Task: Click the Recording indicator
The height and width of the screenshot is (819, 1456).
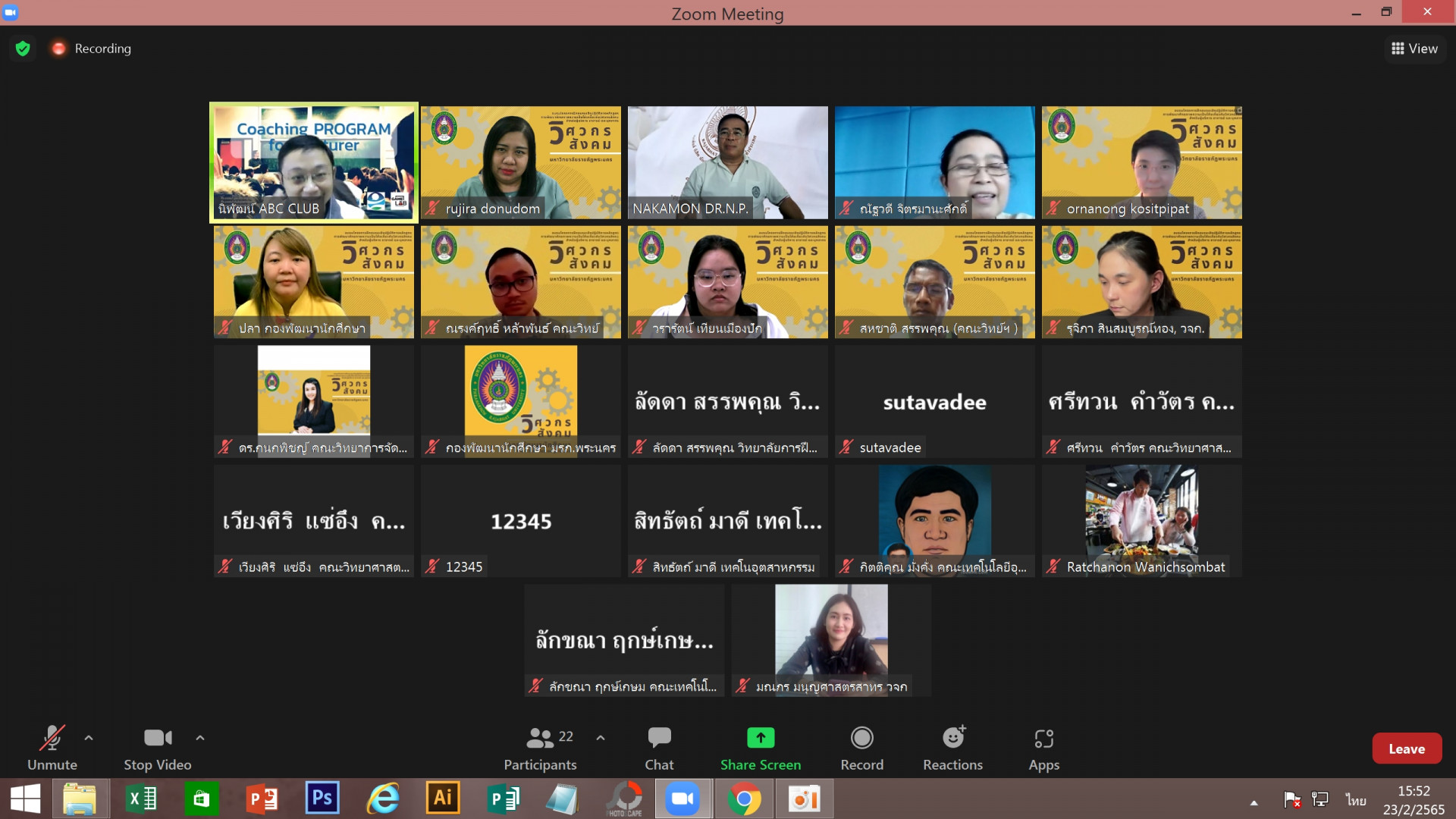Action: [x=92, y=49]
